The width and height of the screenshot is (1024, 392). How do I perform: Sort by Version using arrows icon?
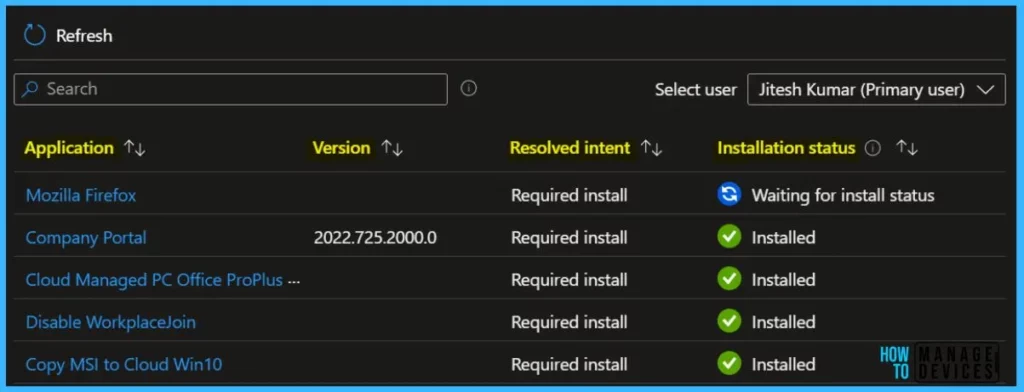pyautogui.click(x=392, y=148)
